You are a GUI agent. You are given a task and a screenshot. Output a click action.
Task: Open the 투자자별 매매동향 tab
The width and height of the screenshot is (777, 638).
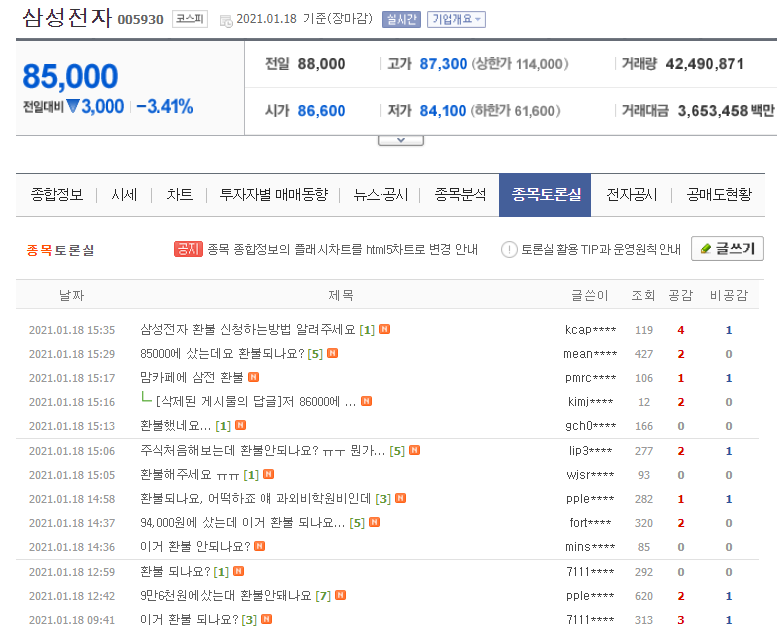274,194
